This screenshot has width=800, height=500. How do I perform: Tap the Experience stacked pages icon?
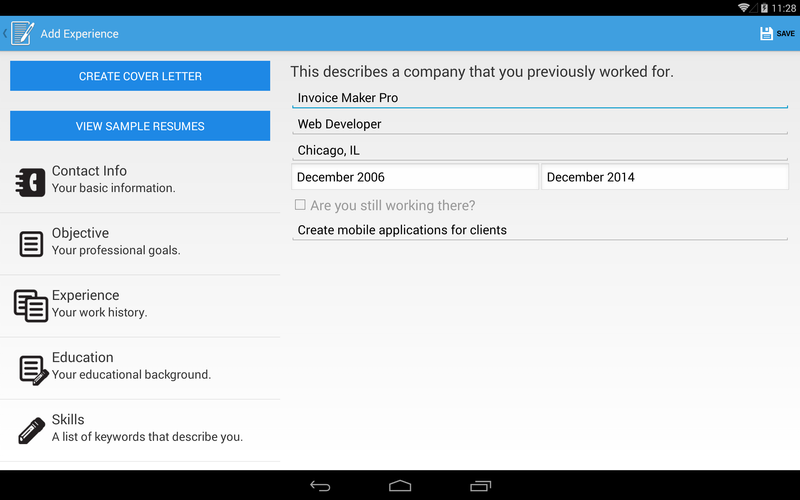31,306
